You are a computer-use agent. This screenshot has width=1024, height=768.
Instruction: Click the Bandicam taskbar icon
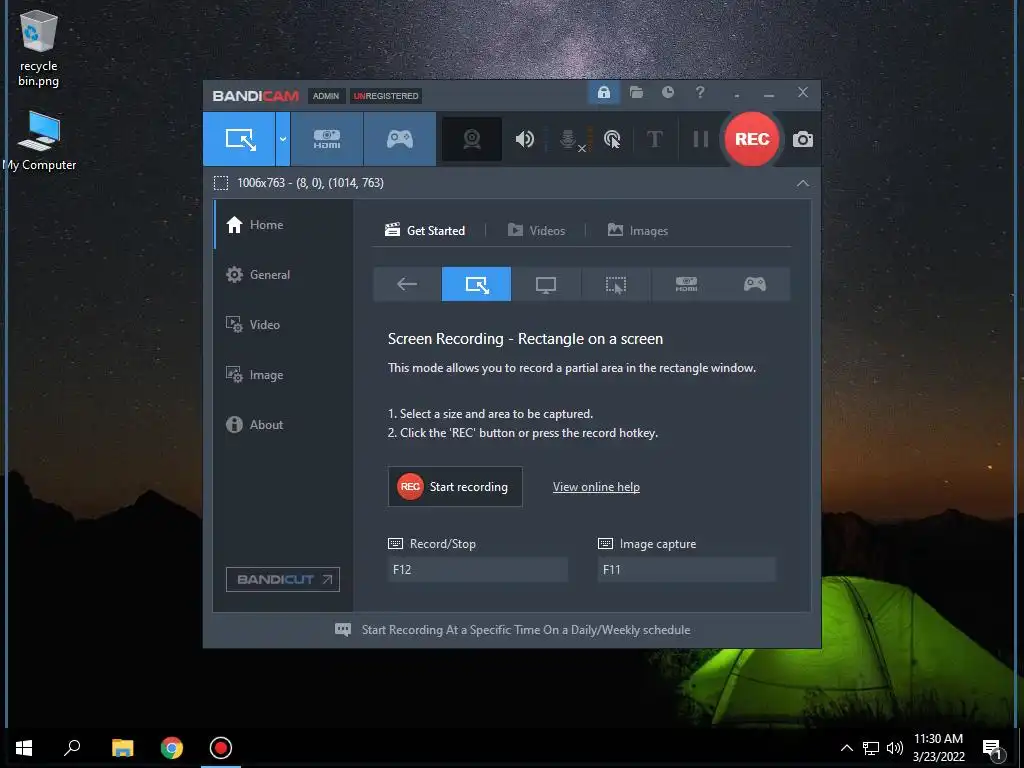tap(221, 748)
